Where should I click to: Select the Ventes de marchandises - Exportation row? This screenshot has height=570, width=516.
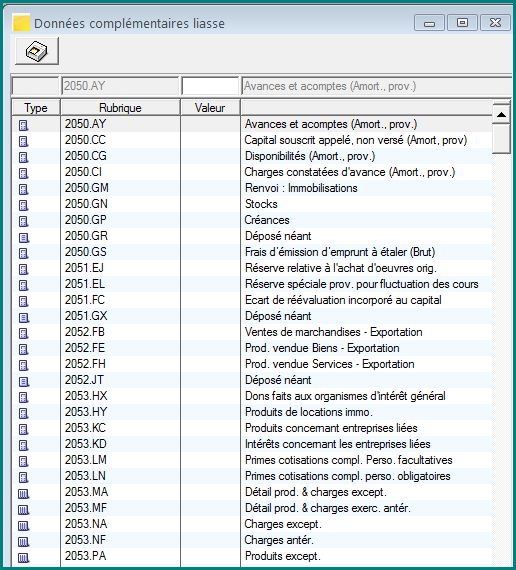(x=252, y=332)
